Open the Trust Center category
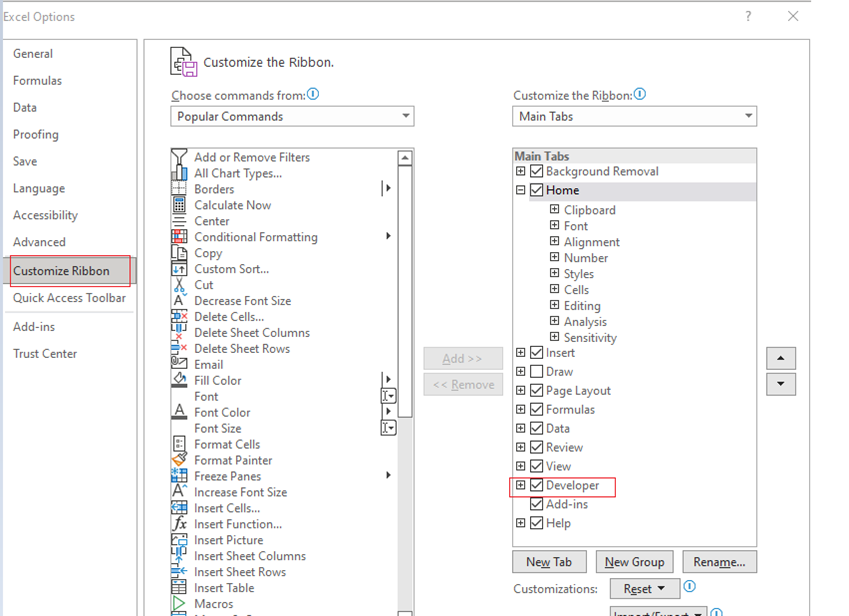Image resolution: width=849 pixels, height=616 pixels. 45,352
